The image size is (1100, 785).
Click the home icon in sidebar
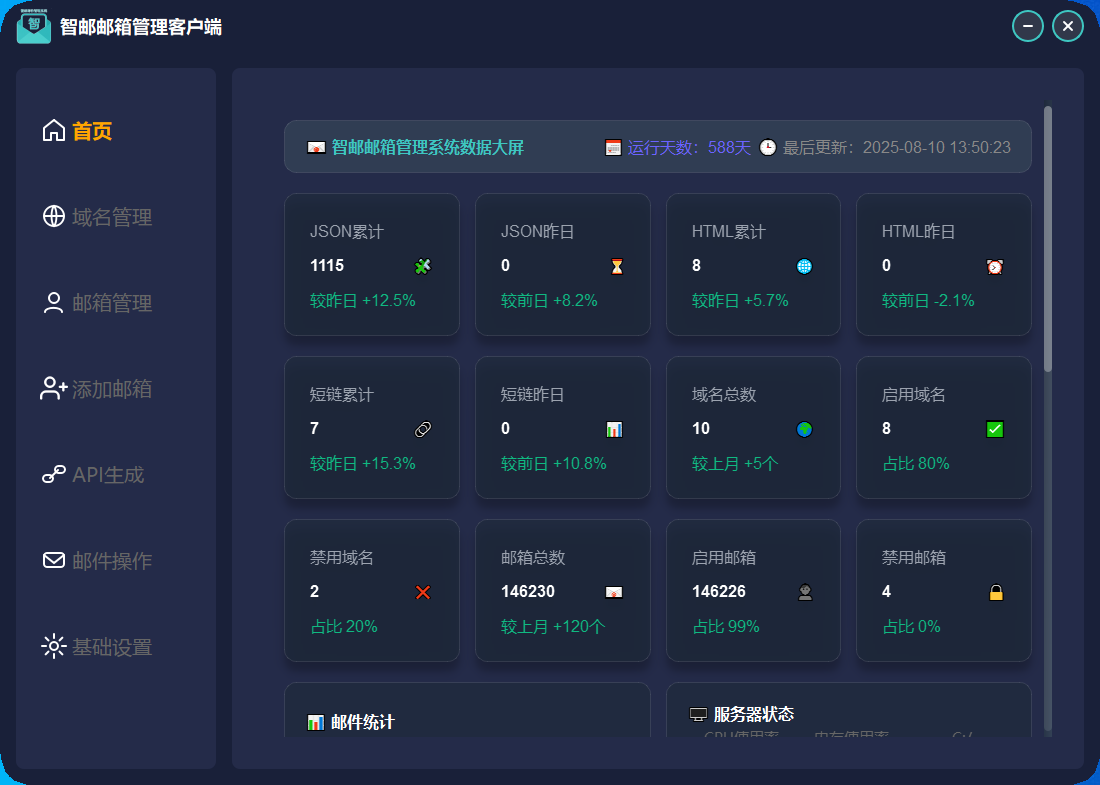point(54,131)
